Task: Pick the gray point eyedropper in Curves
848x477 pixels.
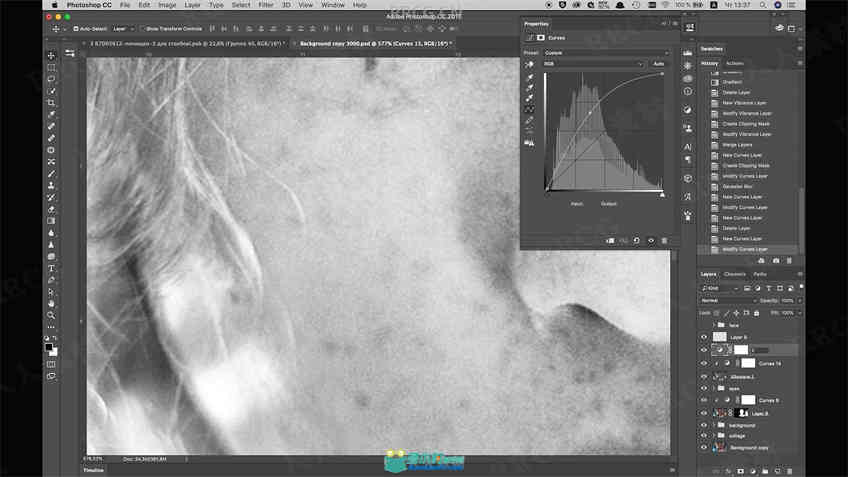Action: pos(529,88)
